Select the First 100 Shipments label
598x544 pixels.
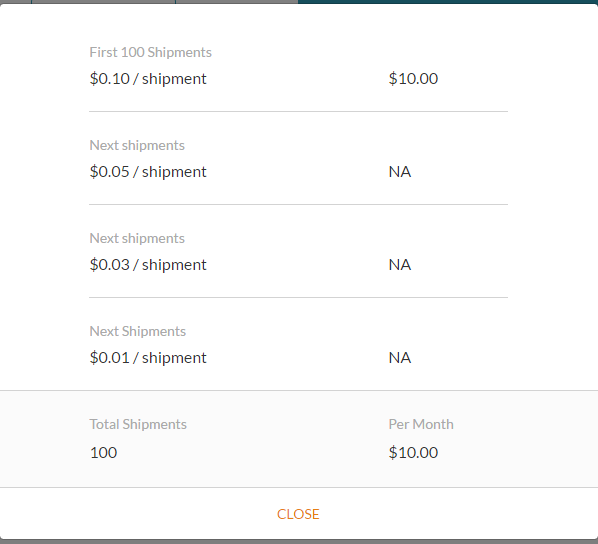pos(150,52)
